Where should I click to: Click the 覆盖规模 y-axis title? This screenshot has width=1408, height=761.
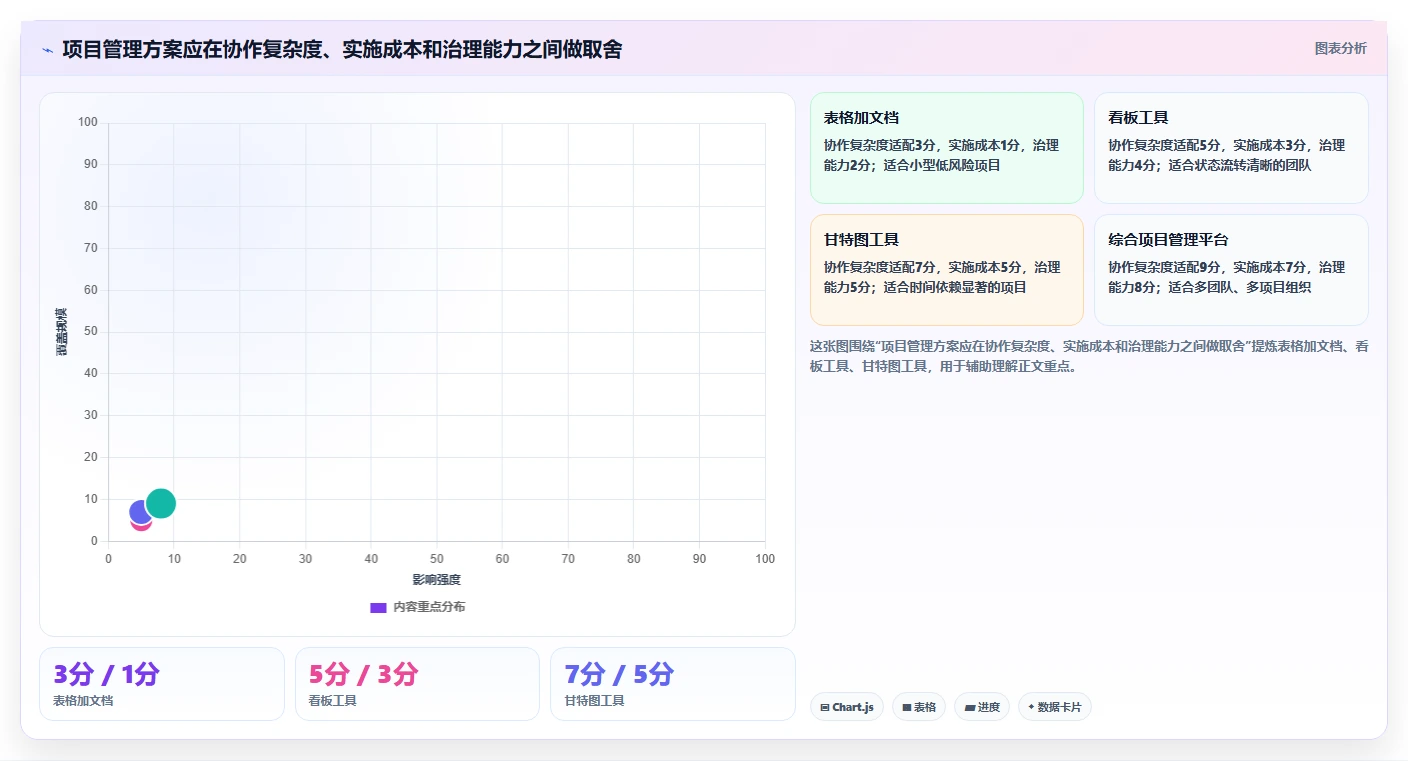point(62,332)
